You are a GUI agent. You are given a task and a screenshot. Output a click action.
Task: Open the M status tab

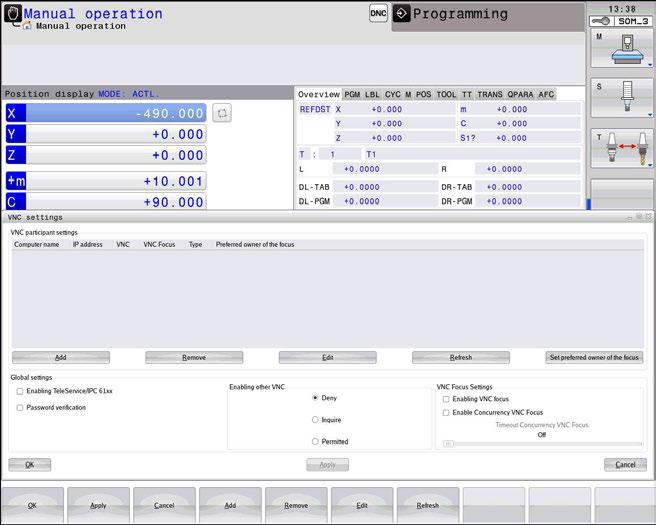(408, 95)
